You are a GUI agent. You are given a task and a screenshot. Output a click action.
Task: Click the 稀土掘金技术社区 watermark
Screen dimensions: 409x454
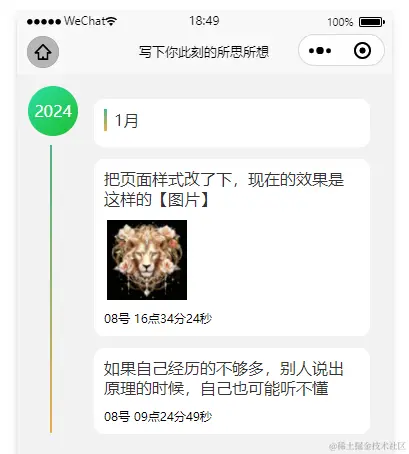click(x=367, y=446)
